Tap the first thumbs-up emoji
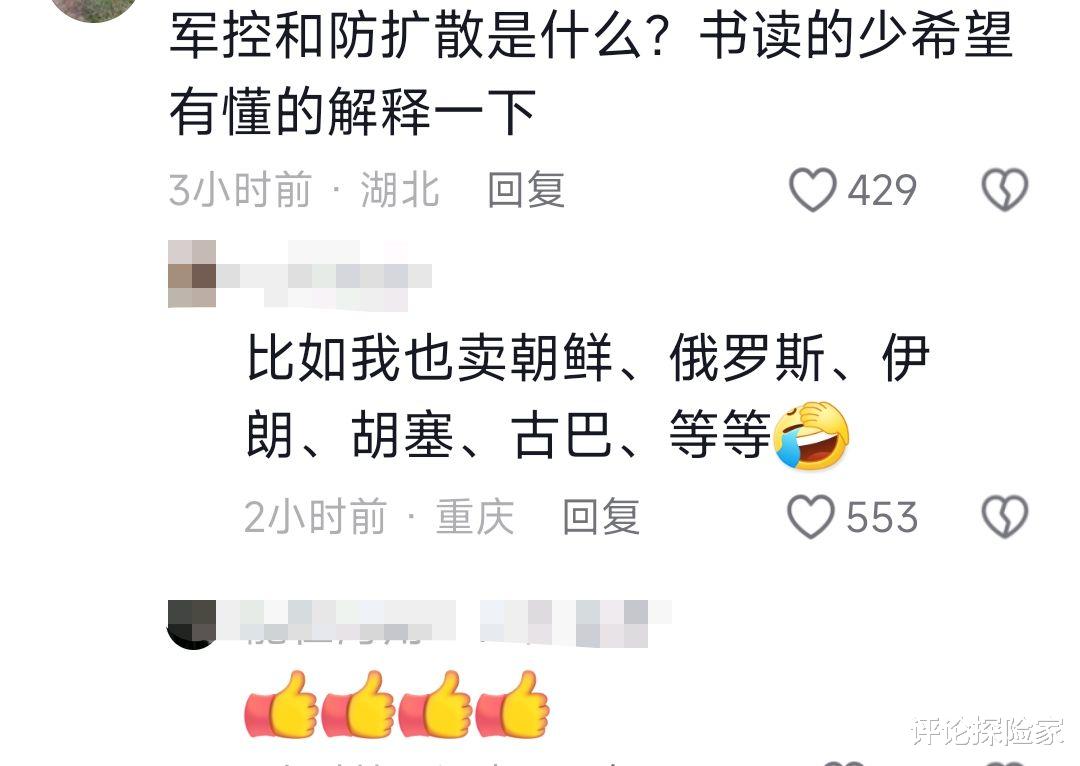This screenshot has width=1080, height=766. (281, 704)
